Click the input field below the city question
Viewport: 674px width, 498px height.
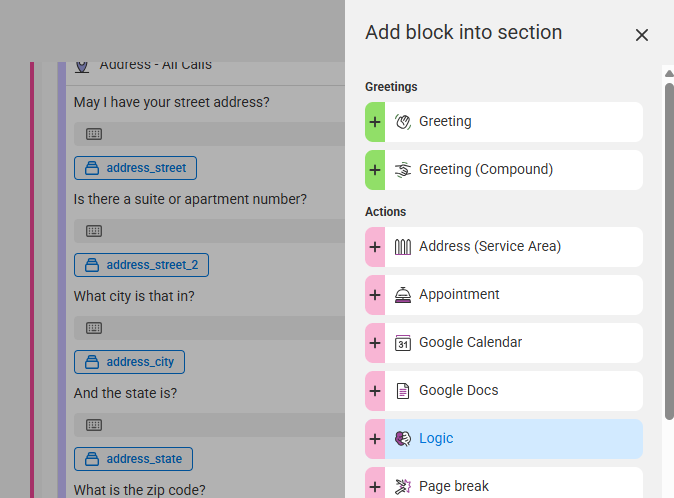(209, 328)
